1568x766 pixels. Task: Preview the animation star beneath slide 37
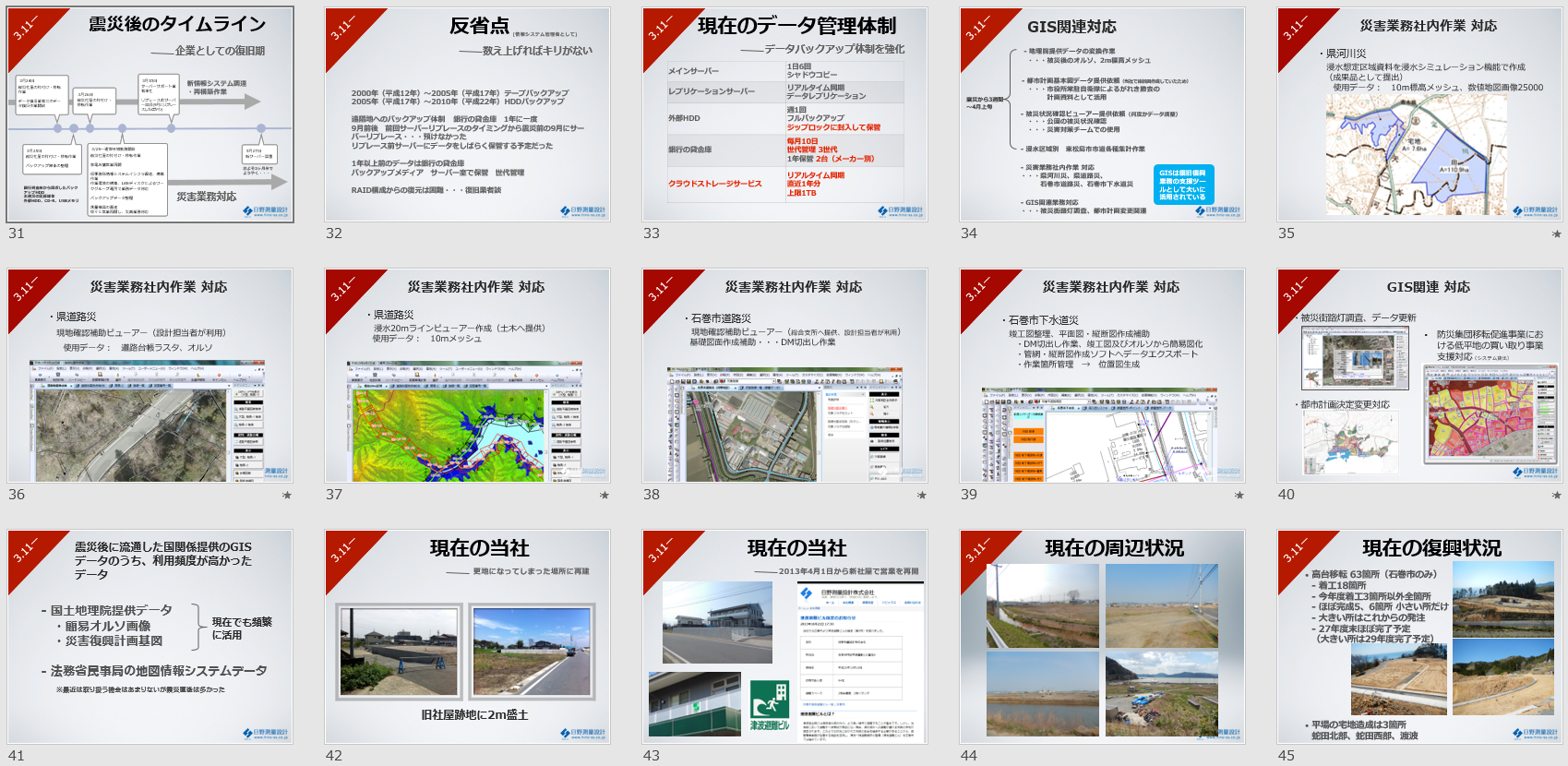coord(604,496)
